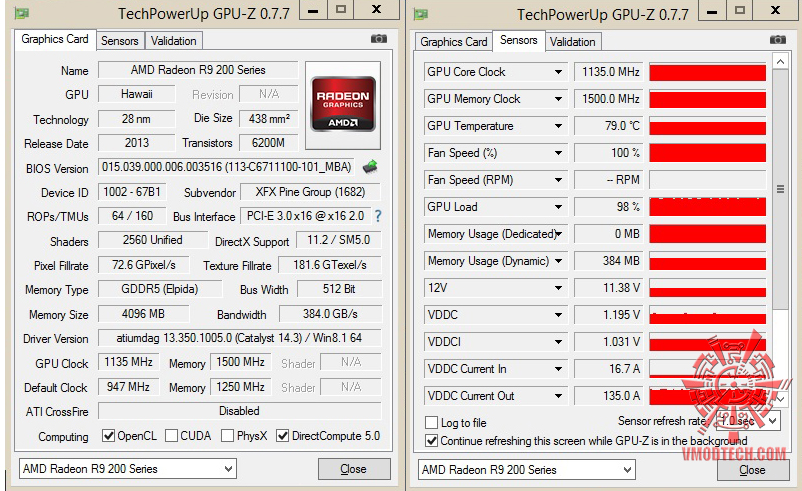The image size is (802, 491).
Task: Open the Fan Speed (RPM) sensor dropdown
Action: pyautogui.click(x=559, y=180)
